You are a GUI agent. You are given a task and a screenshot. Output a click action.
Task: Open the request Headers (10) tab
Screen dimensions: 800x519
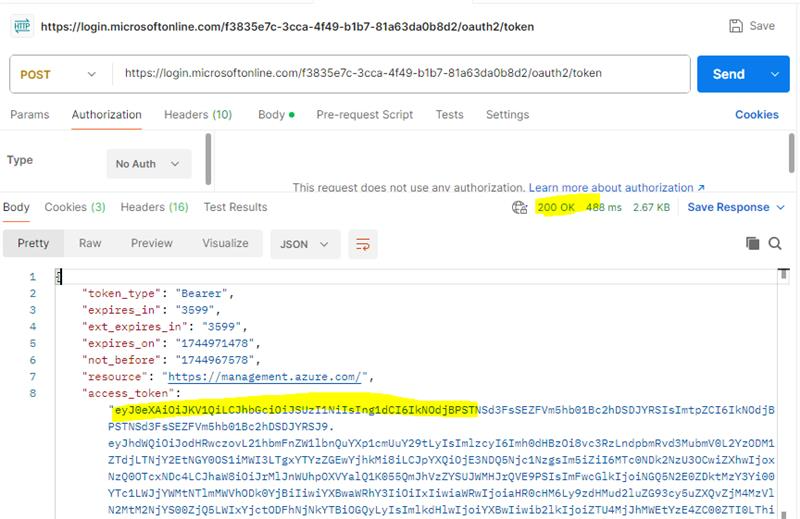click(198, 115)
